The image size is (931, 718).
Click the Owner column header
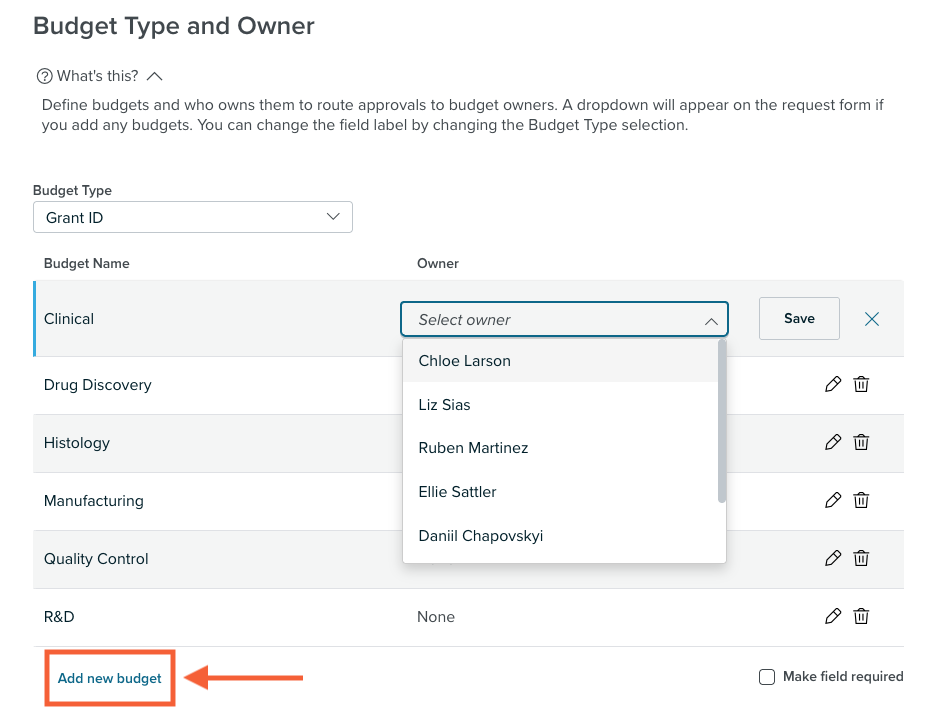[438, 263]
